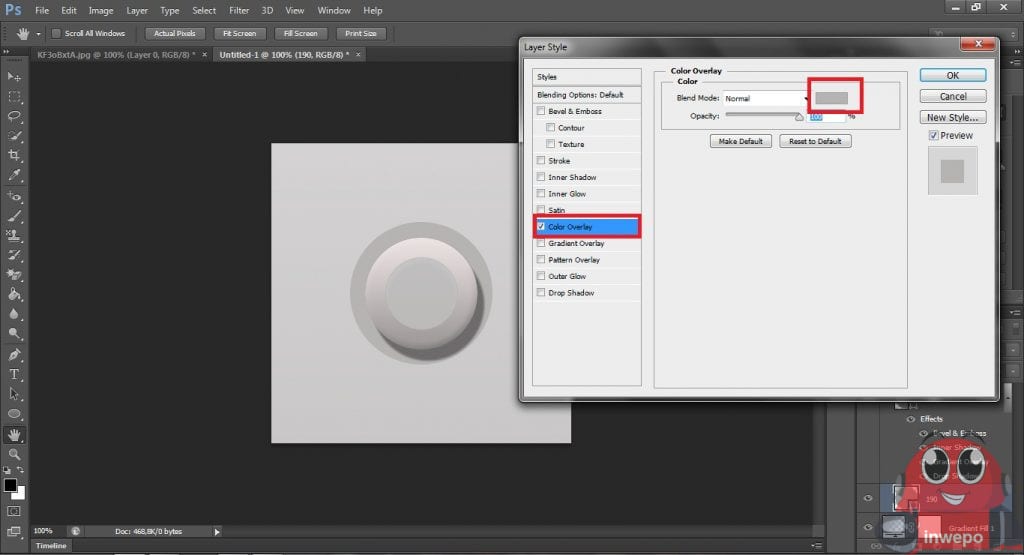The width and height of the screenshot is (1024, 555).
Task: Select the Rectangular Marquee tool
Action: pos(14,97)
